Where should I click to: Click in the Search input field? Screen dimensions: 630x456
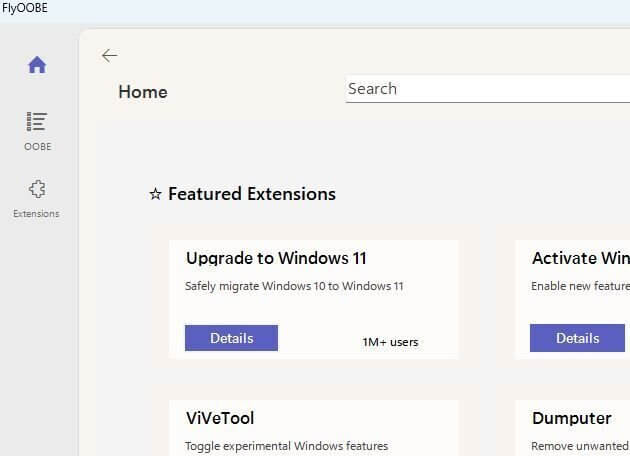(x=487, y=89)
